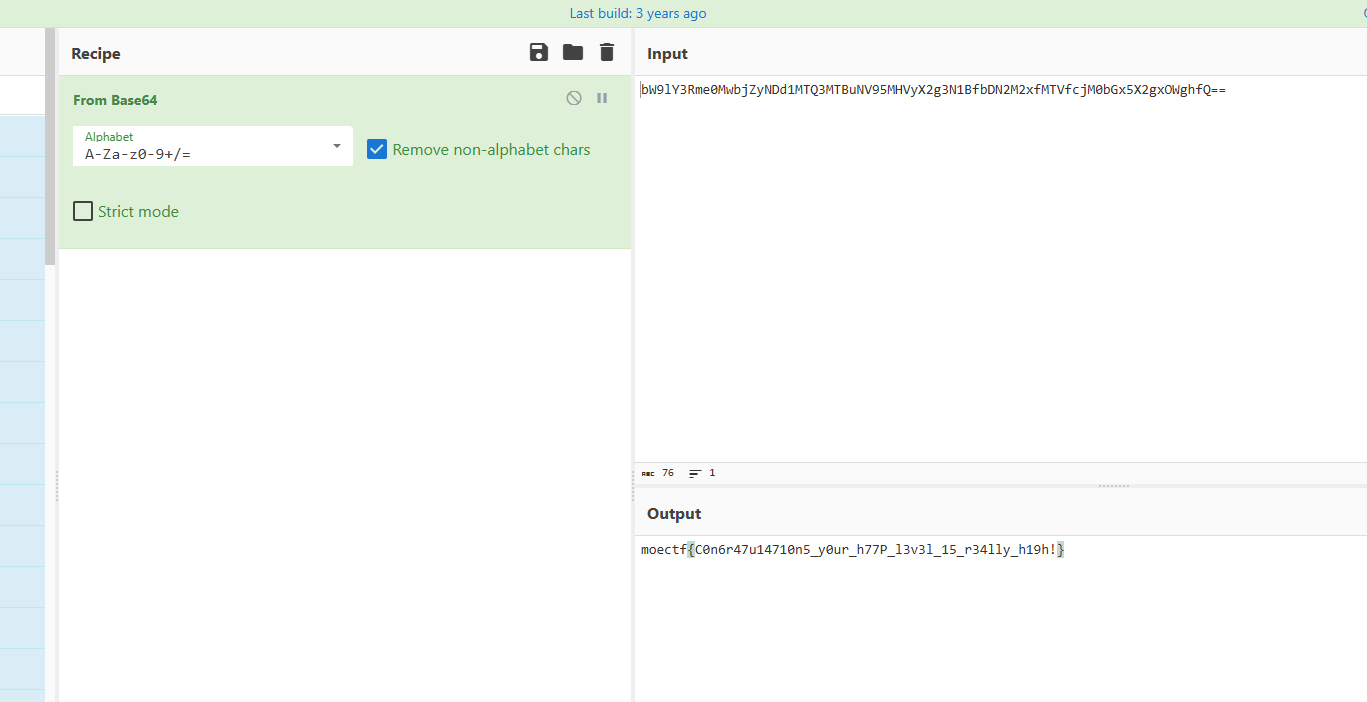Click the Recipe panel heading
The height and width of the screenshot is (702, 1367).
point(96,54)
